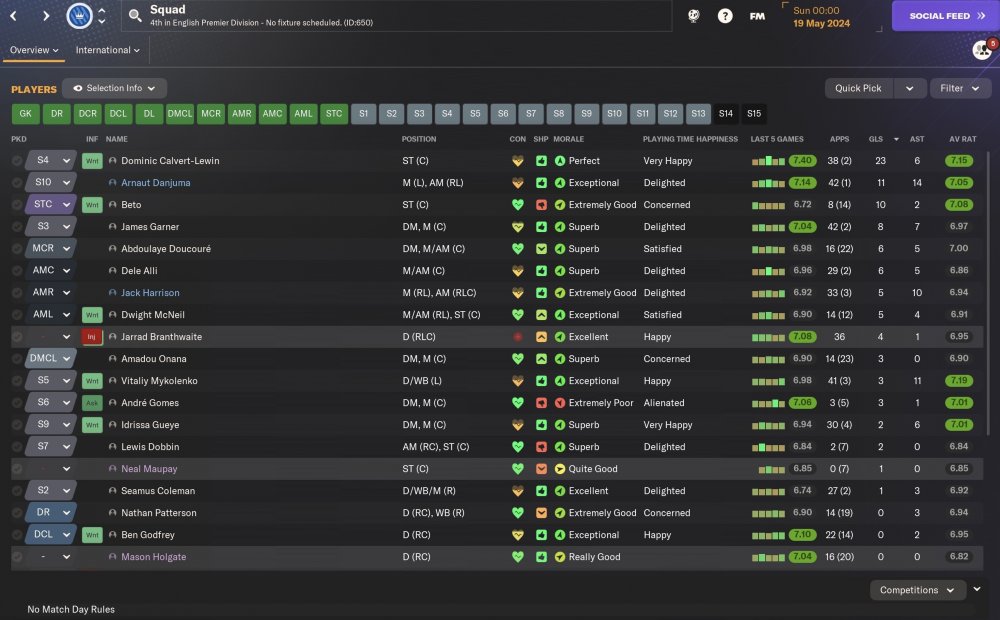Click Wnt status icon for Ben Godfrey
The height and width of the screenshot is (620, 1000).
[x=92, y=535]
